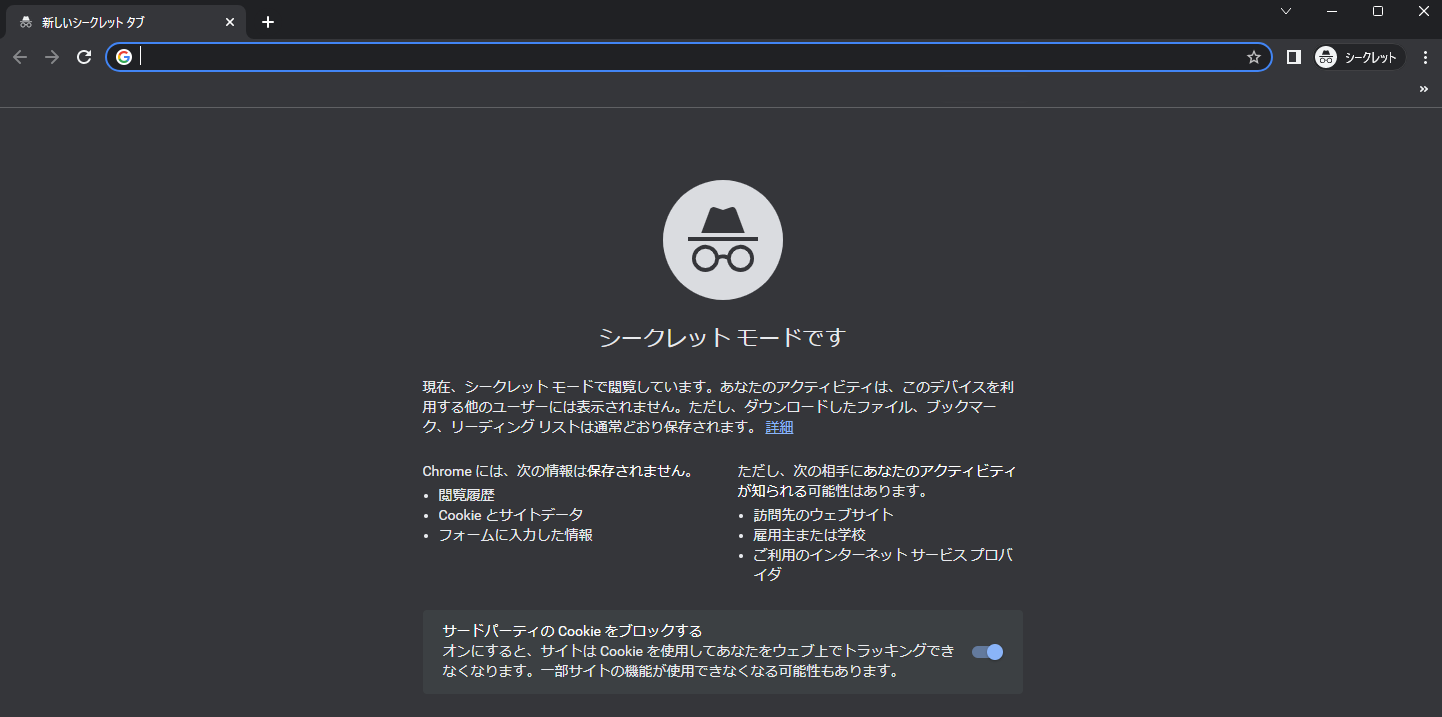Close the 新しいシークレット タブ tab

coord(230,22)
